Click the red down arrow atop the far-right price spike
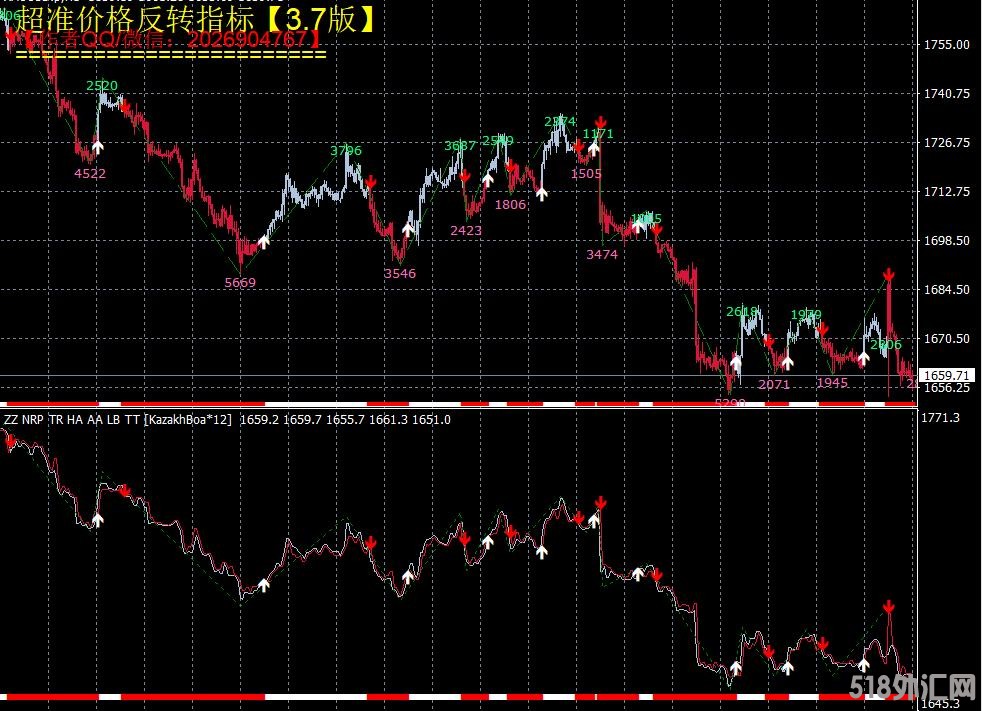The width and height of the screenshot is (983, 711). pyautogui.click(x=888, y=274)
